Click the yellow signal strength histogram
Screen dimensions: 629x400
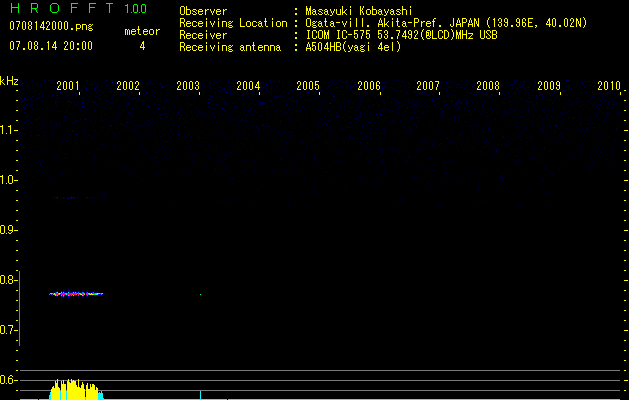75,389
